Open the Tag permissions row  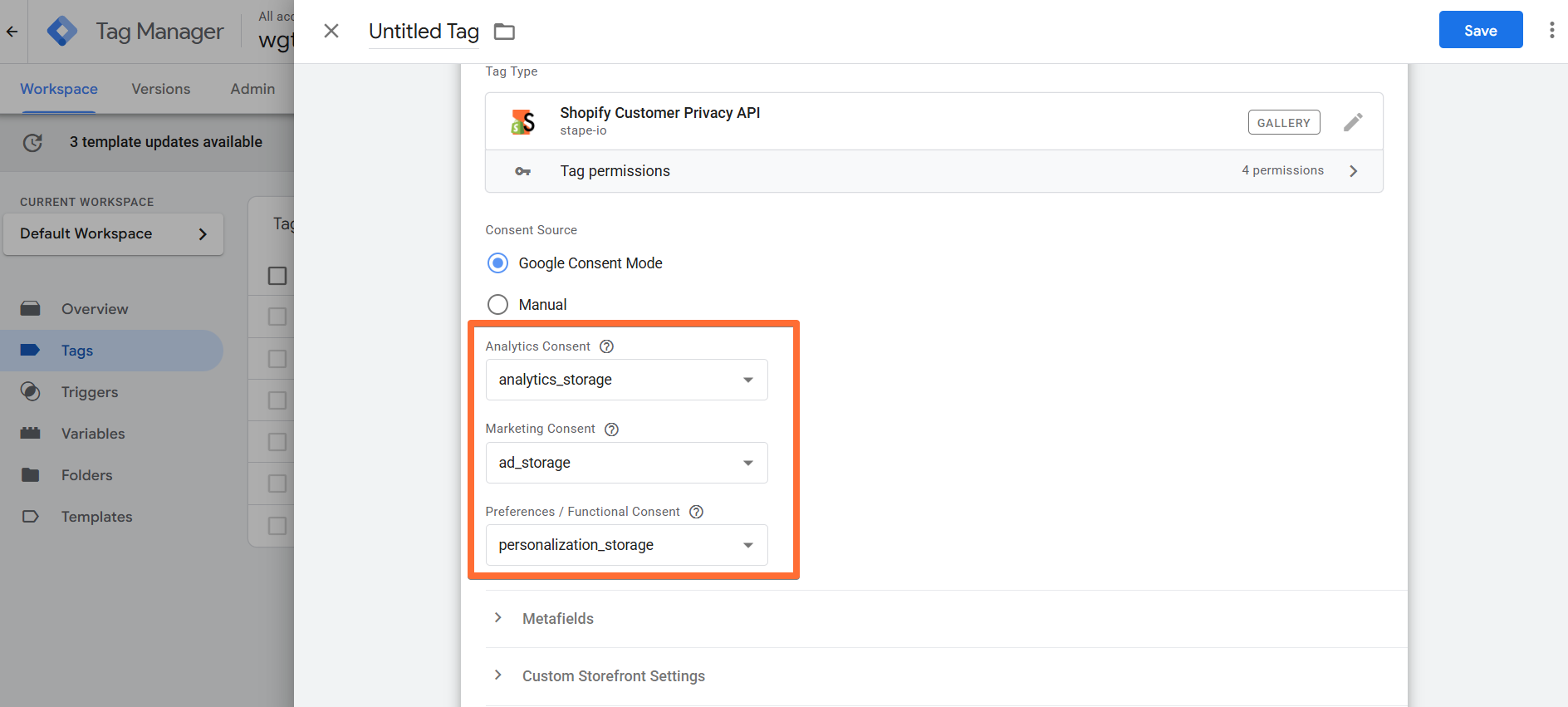(x=934, y=171)
